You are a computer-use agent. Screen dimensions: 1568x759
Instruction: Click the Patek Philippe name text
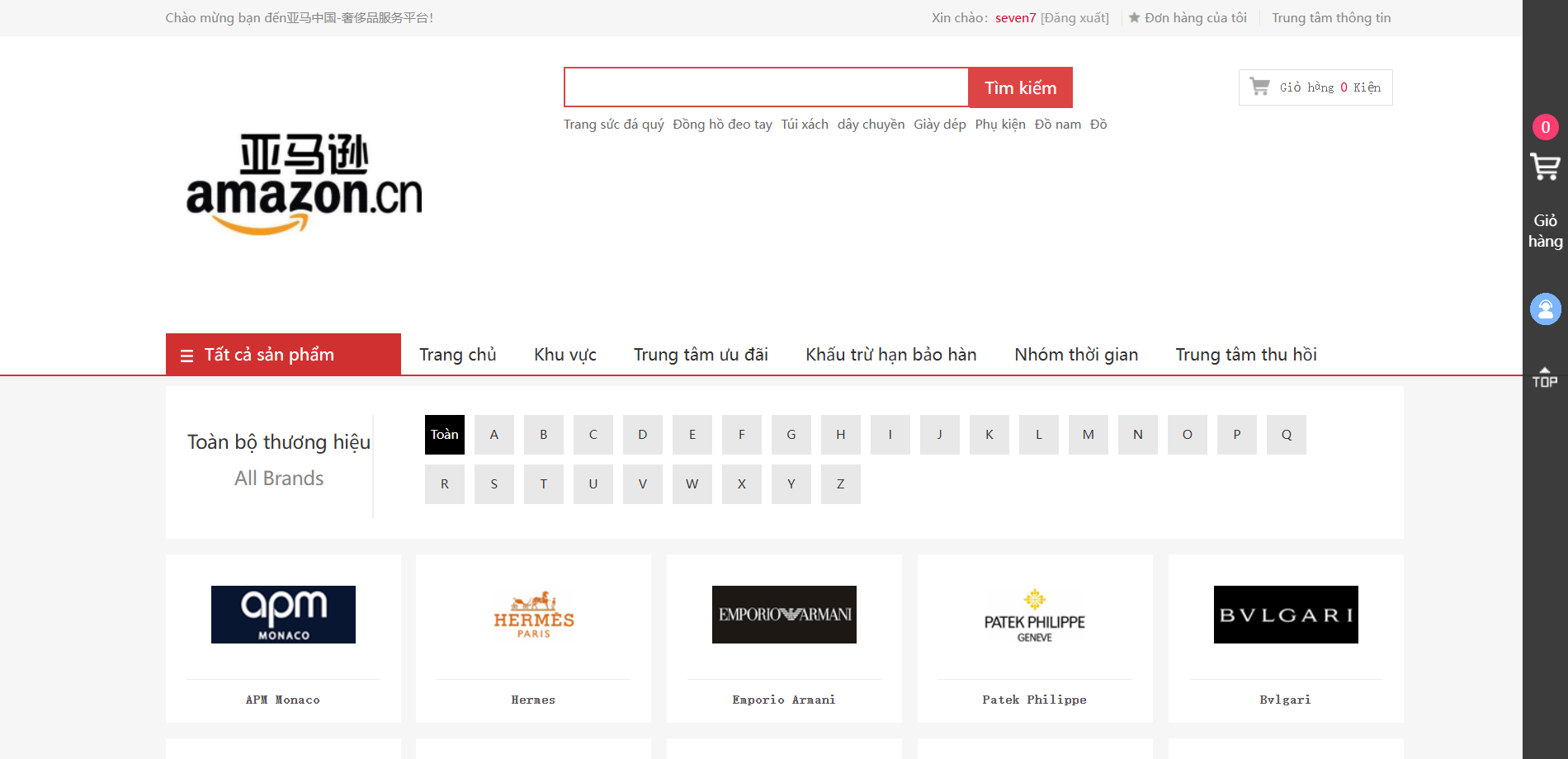click(1035, 700)
